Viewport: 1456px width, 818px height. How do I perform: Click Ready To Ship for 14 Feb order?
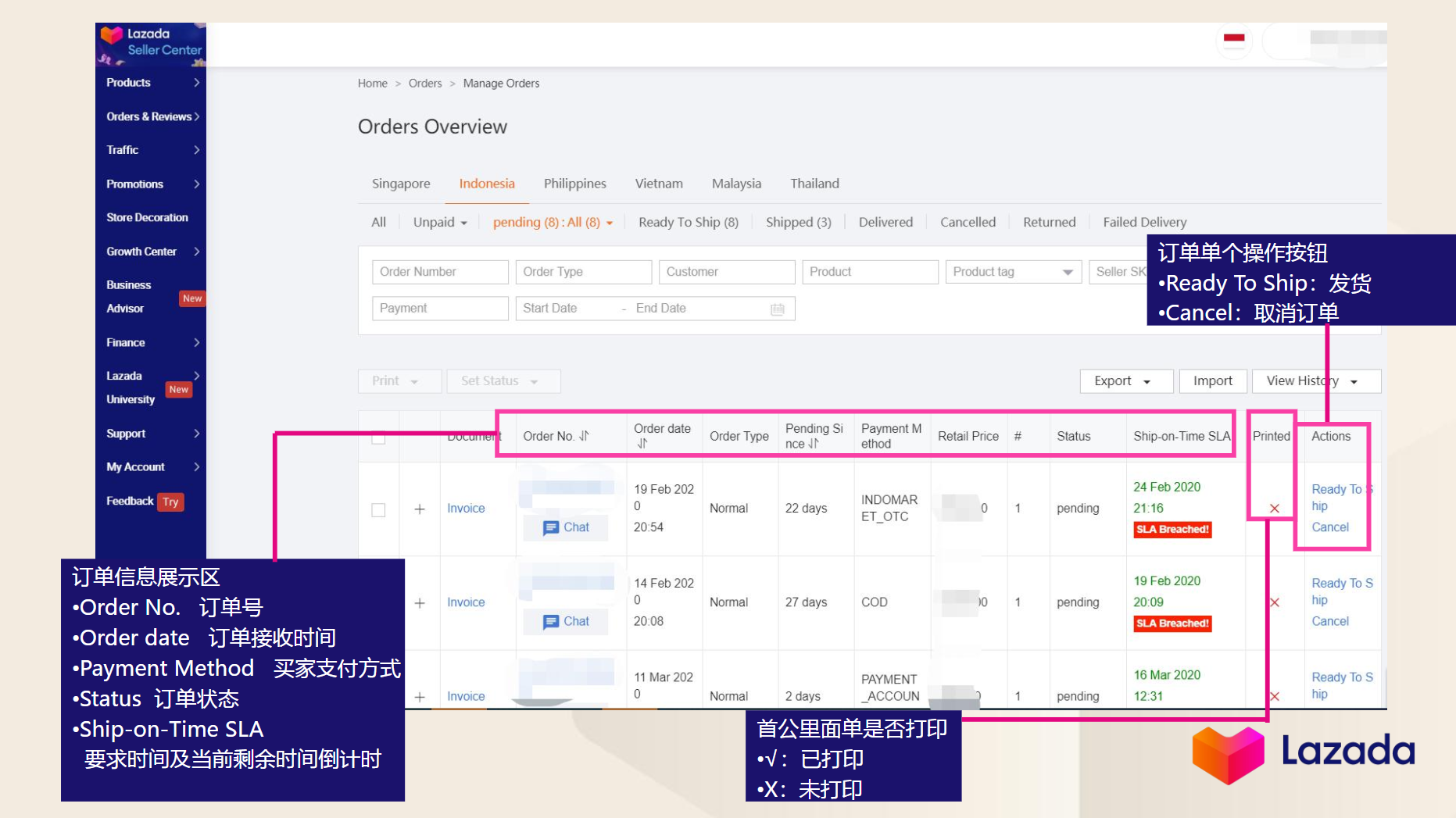tap(1342, 591)
